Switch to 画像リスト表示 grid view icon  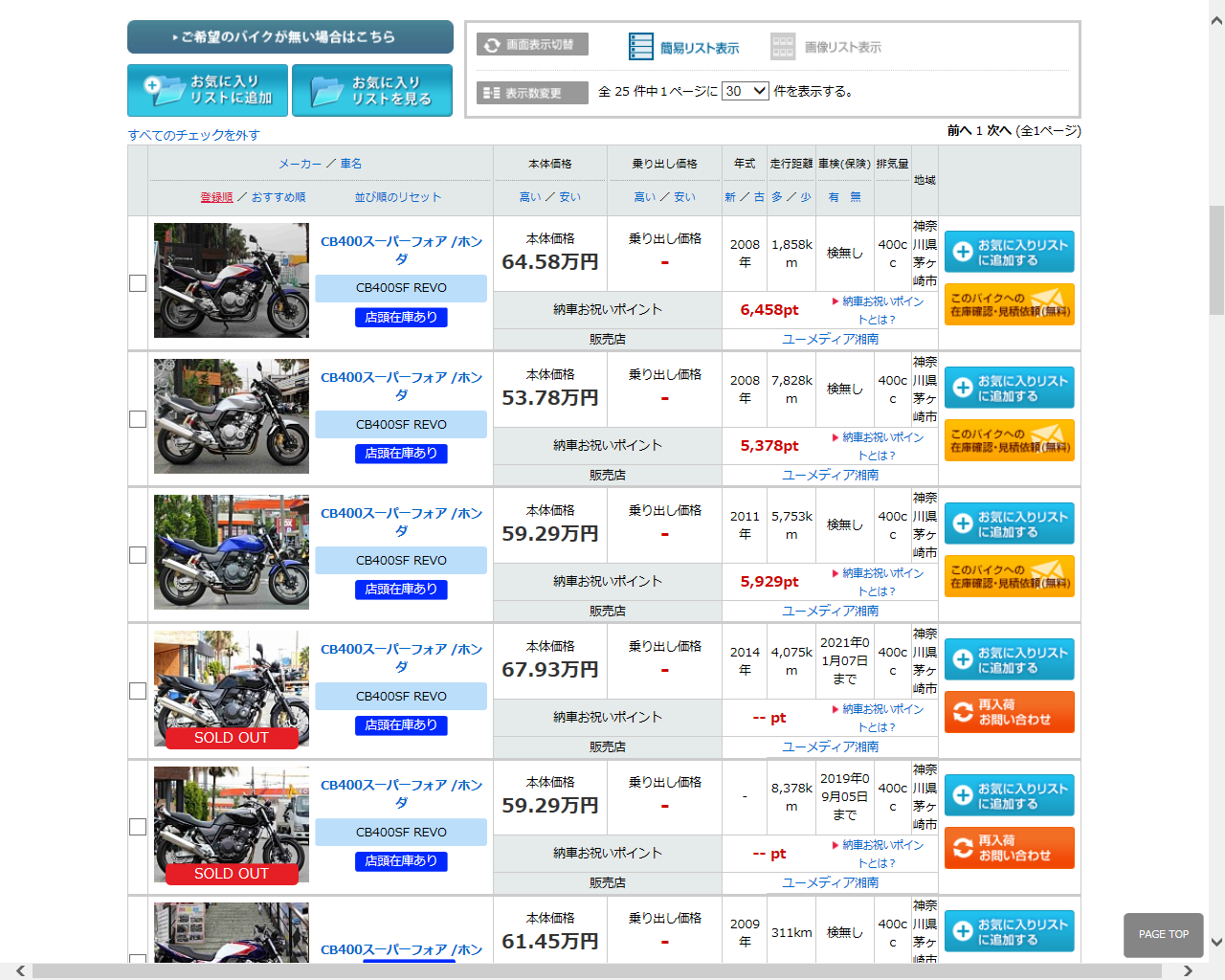click(826, 47)
